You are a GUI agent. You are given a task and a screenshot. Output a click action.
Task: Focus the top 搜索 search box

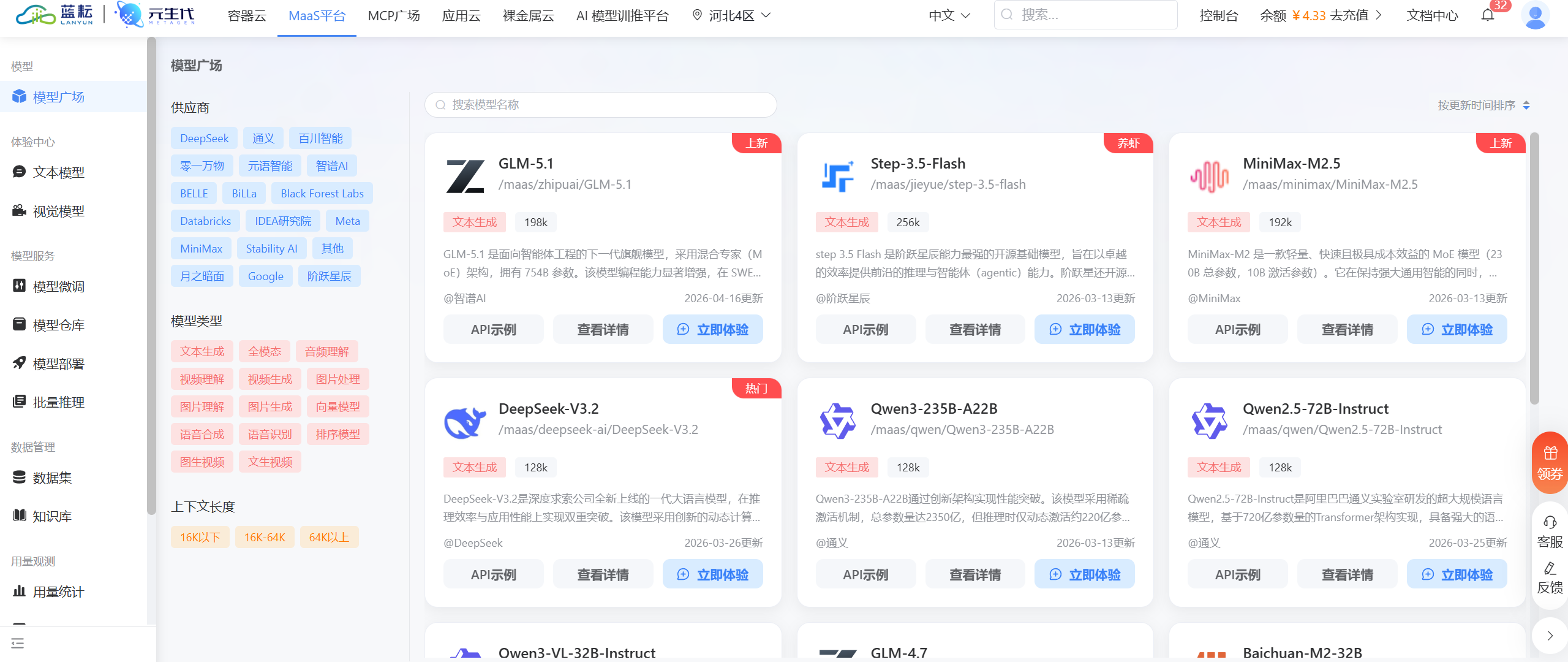(x=1085, y=15)
